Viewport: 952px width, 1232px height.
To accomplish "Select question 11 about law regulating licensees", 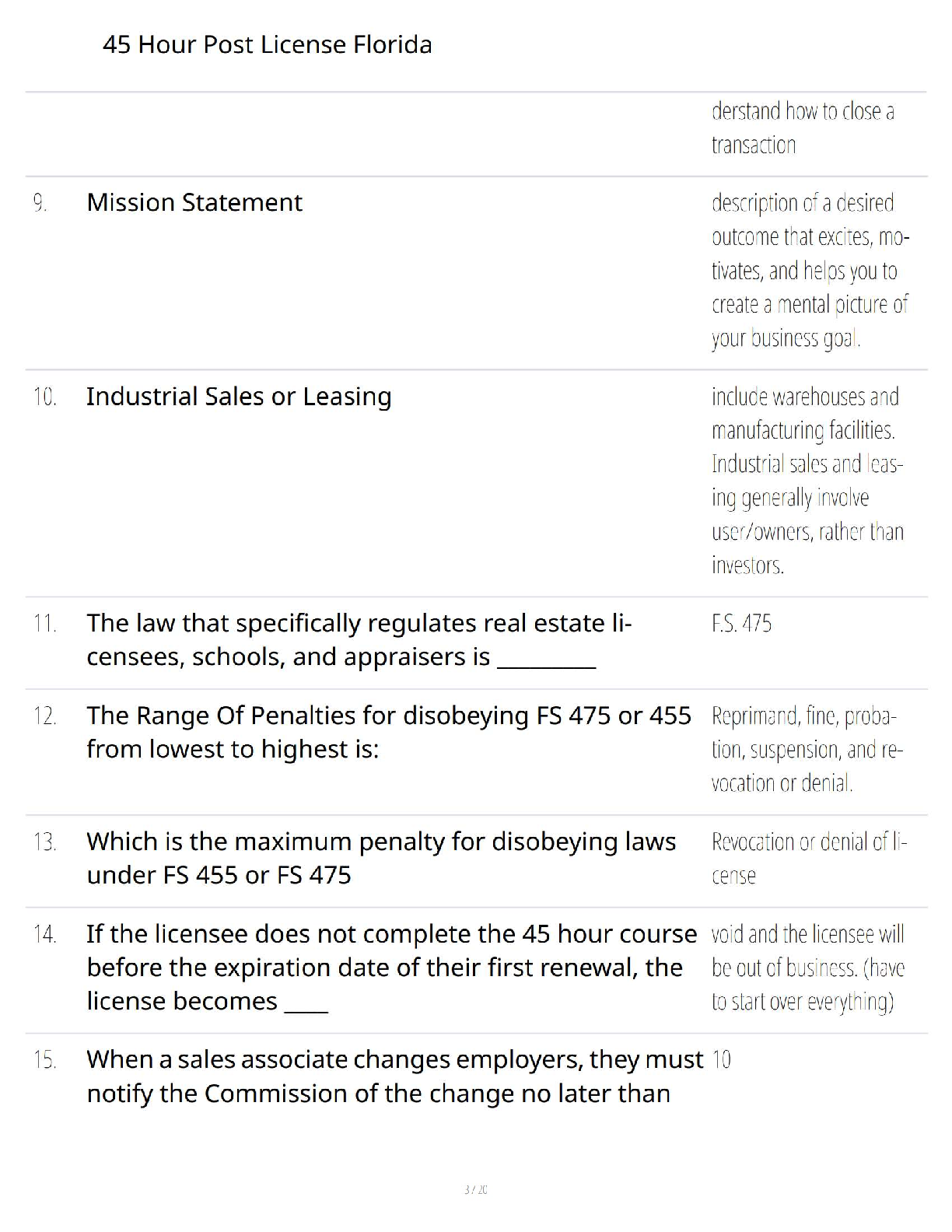I will [359, 640].
